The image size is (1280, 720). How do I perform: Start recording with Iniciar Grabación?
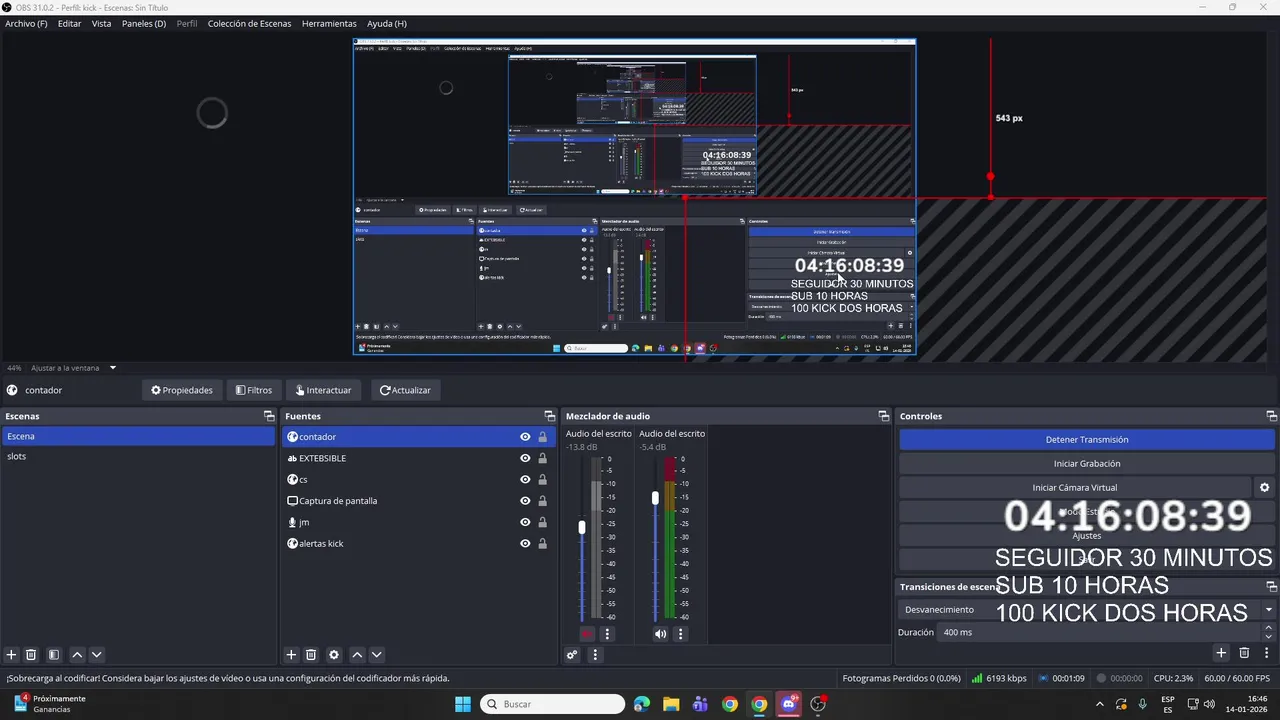click(1087, 464)
